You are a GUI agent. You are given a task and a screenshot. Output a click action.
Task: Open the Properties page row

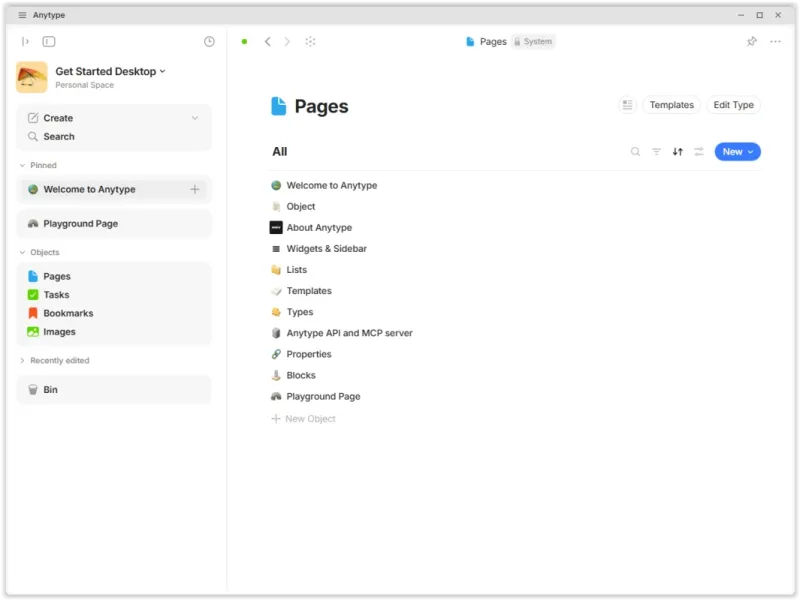tap(309, 354)
